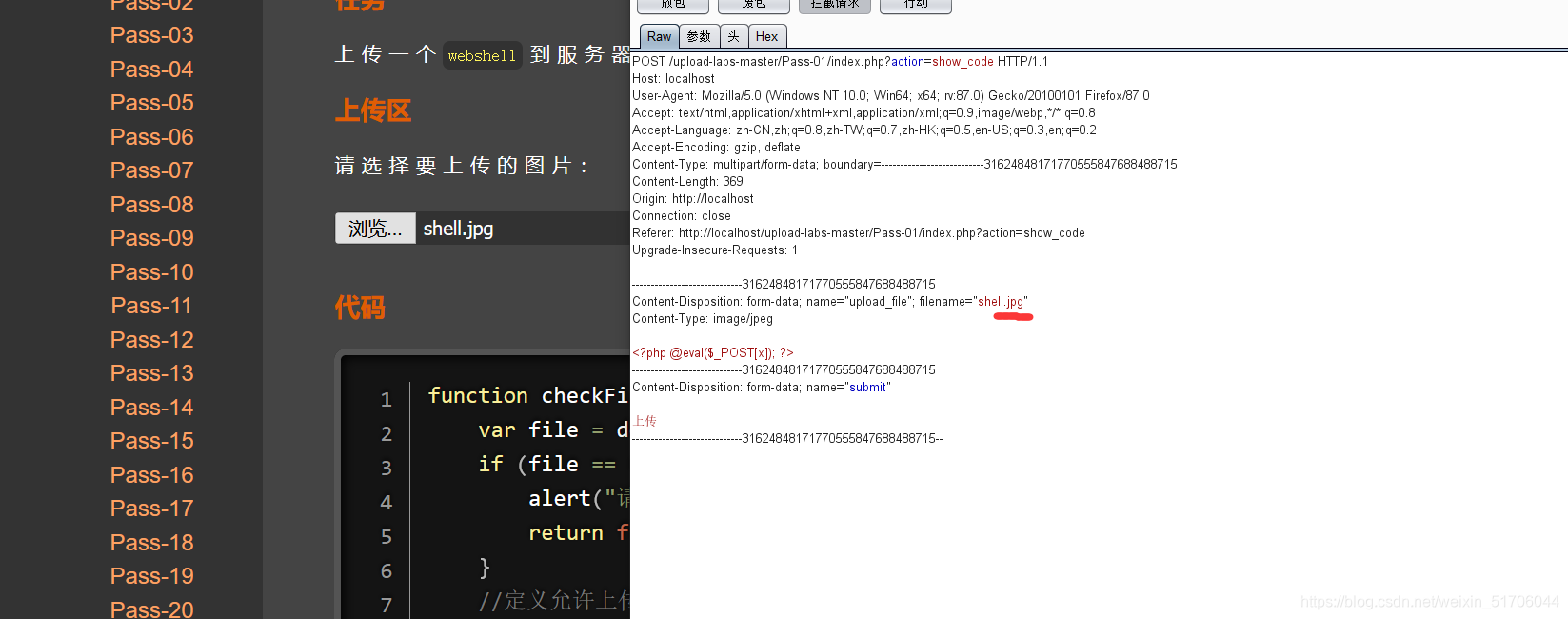Screen dimensions: 1568x619
Task: Click the Origin: http://localhost line
Action: [693, 198]
